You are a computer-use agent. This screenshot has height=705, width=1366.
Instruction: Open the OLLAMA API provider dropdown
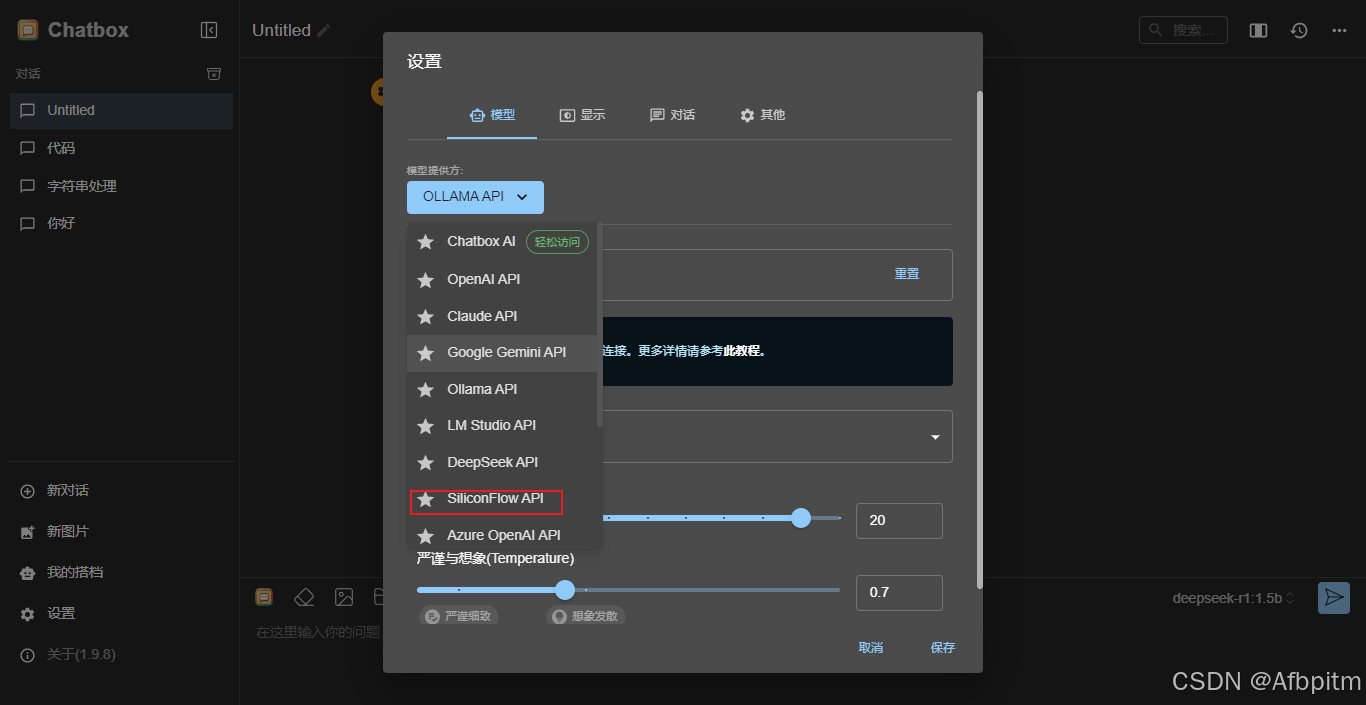(x=475, y=197)
